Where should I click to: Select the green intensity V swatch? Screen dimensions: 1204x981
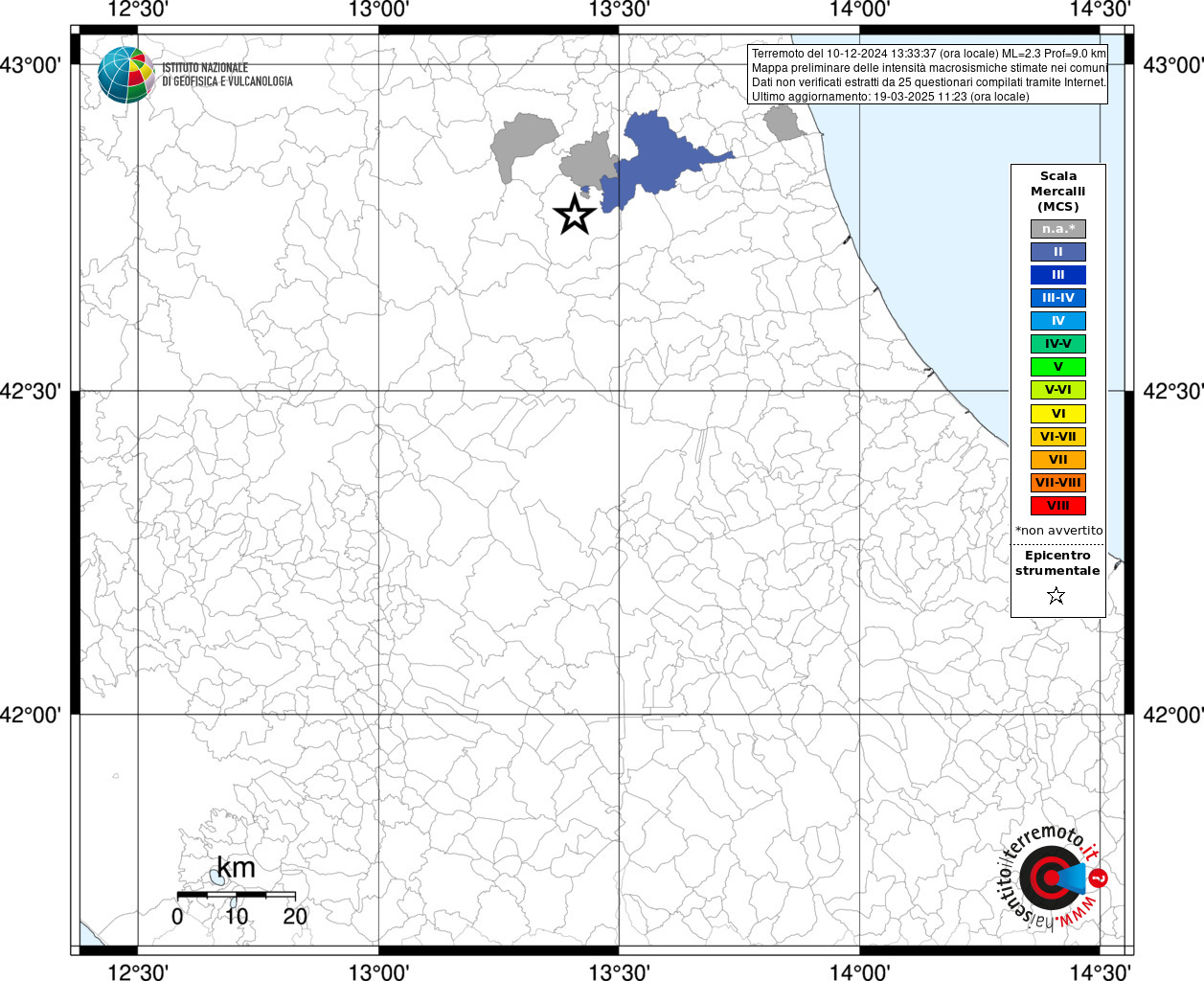(x=1058, y=367)
